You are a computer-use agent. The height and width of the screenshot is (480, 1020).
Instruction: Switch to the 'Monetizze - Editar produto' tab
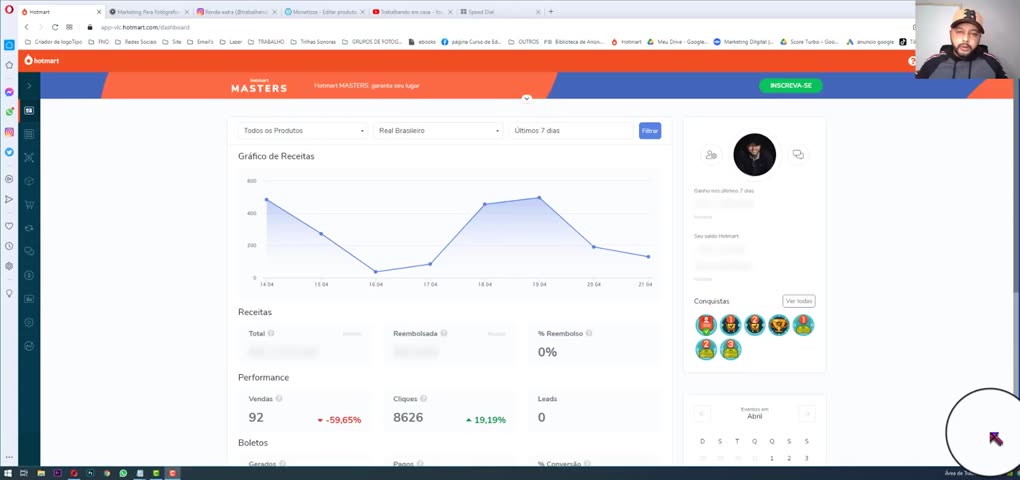(x=323, y=12)
